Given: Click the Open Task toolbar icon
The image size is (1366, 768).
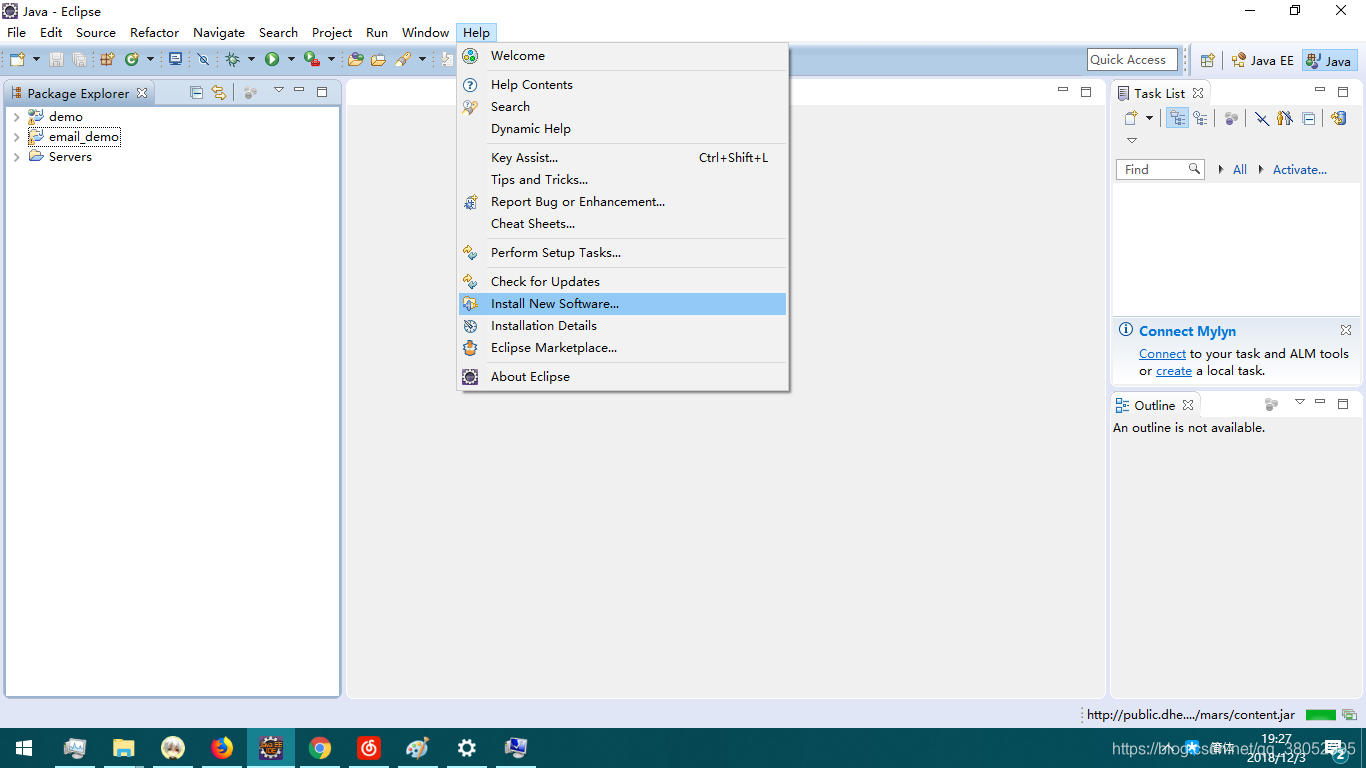Looking at the screenshot, I should click(x=379, y=60).
